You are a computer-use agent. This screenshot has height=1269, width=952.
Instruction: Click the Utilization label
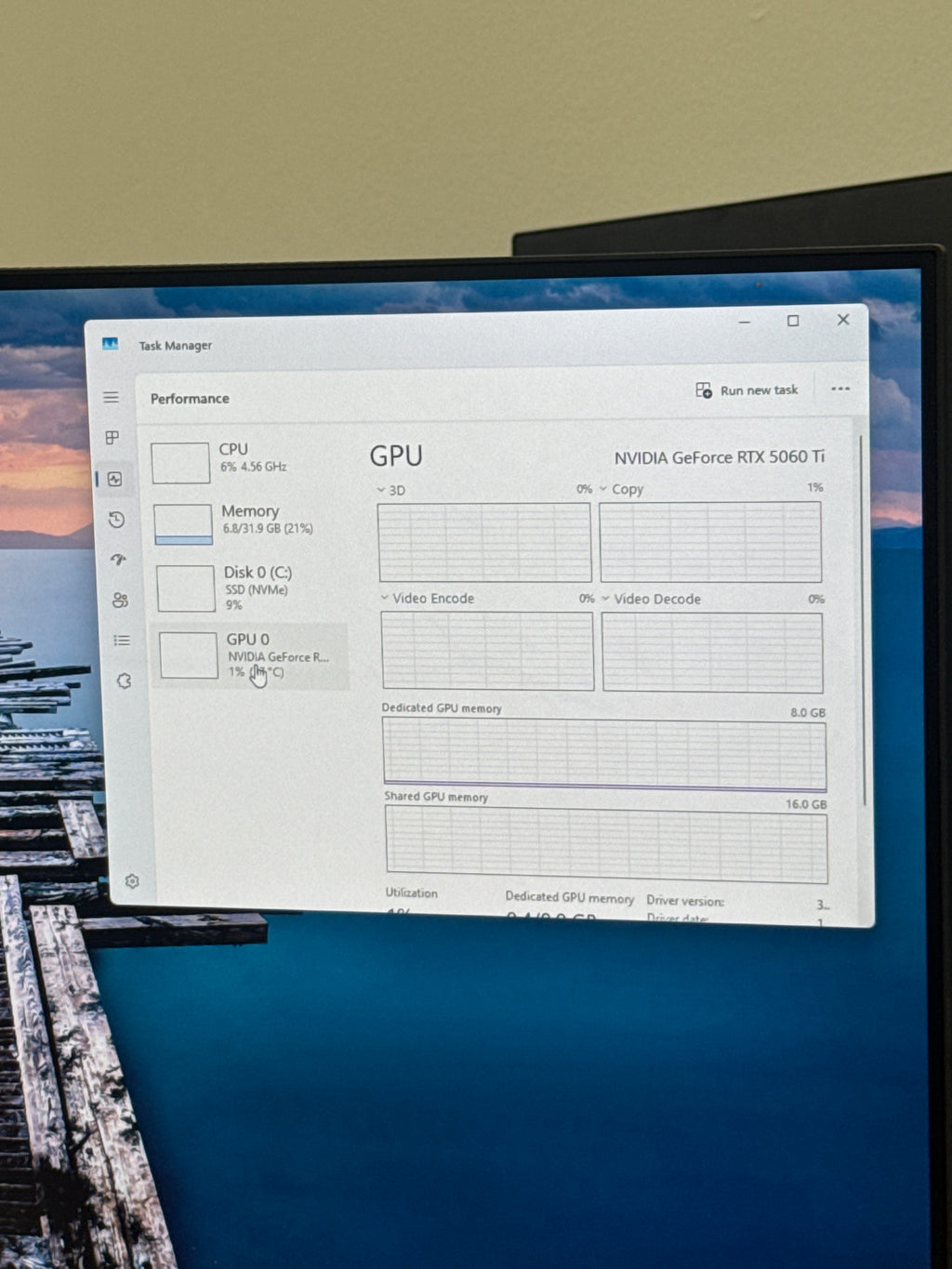(x=412, y=892)
